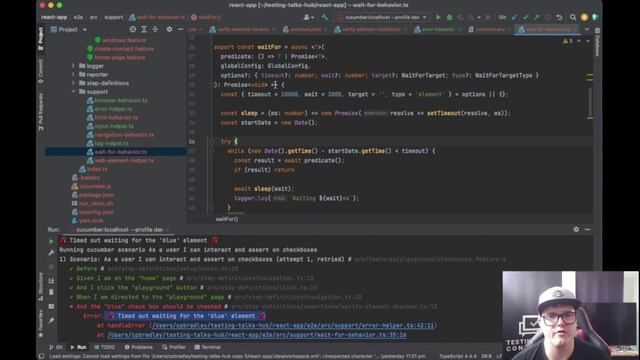Click support breadcrumb in navigation bar
640x360 pixels.
point(113,17)
